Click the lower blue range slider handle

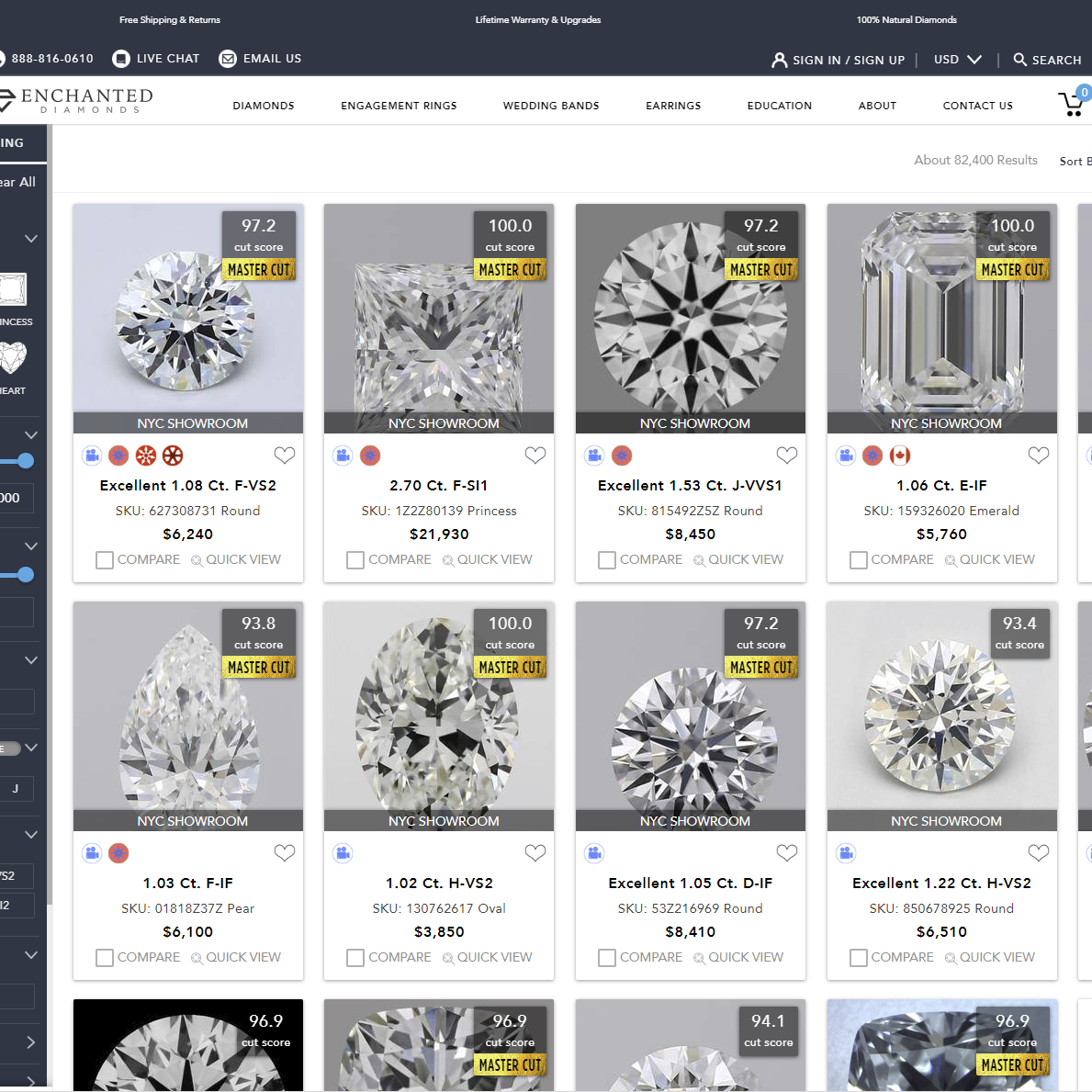tap(26, 575)
